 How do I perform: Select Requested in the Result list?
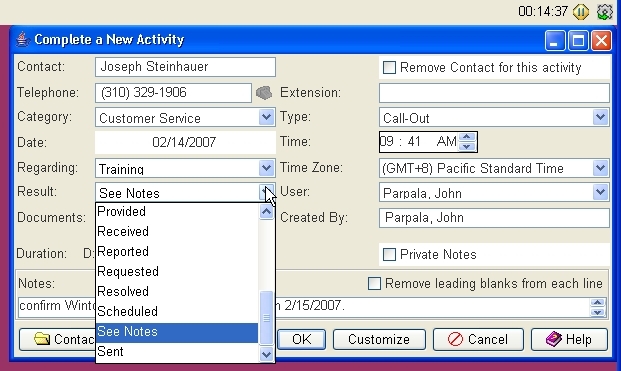[x=177, y=271]
